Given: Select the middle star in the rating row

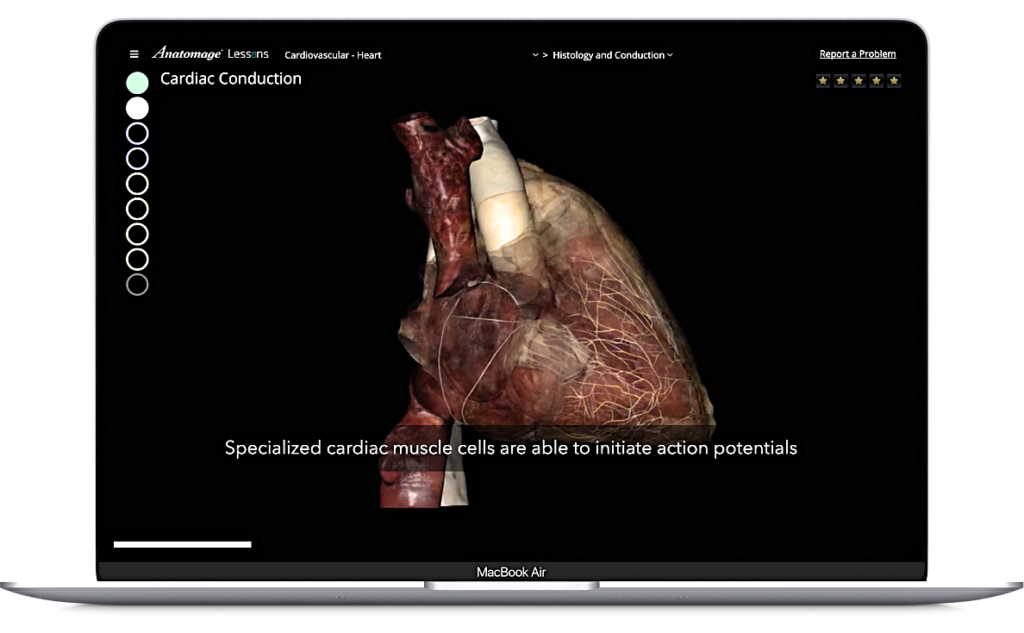Looking at the screenshot, I should pos(858,80).
